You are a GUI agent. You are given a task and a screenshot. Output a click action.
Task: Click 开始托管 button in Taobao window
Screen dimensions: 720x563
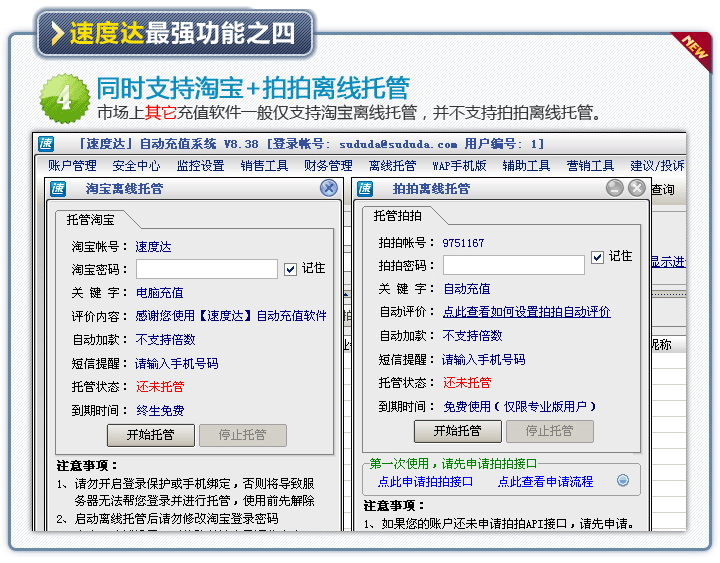151,435
